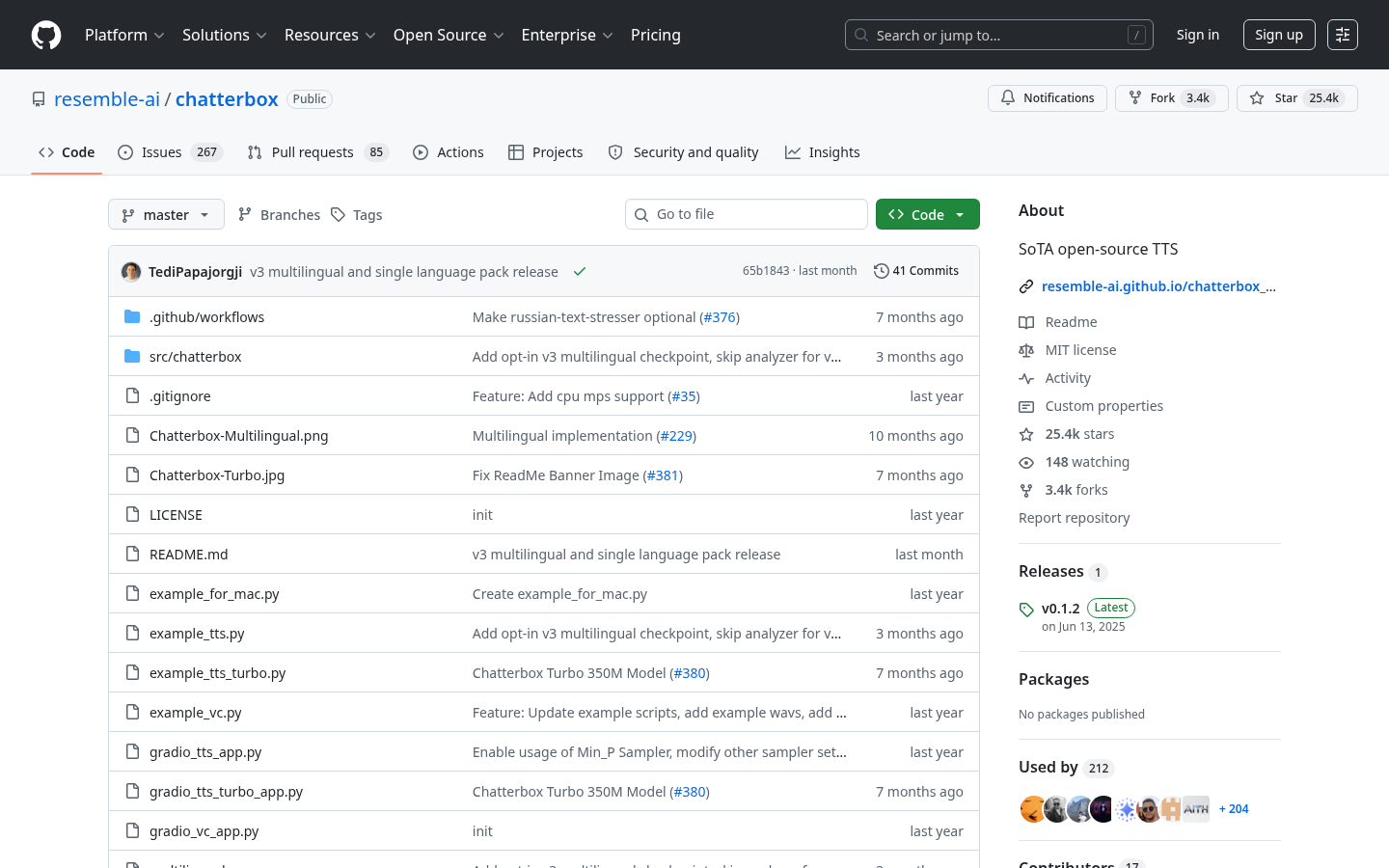Image resolution: width=1389 pixels, height=868 pixels.
Task: Click the tag icon next to Tags
Action: coord(338,214)
